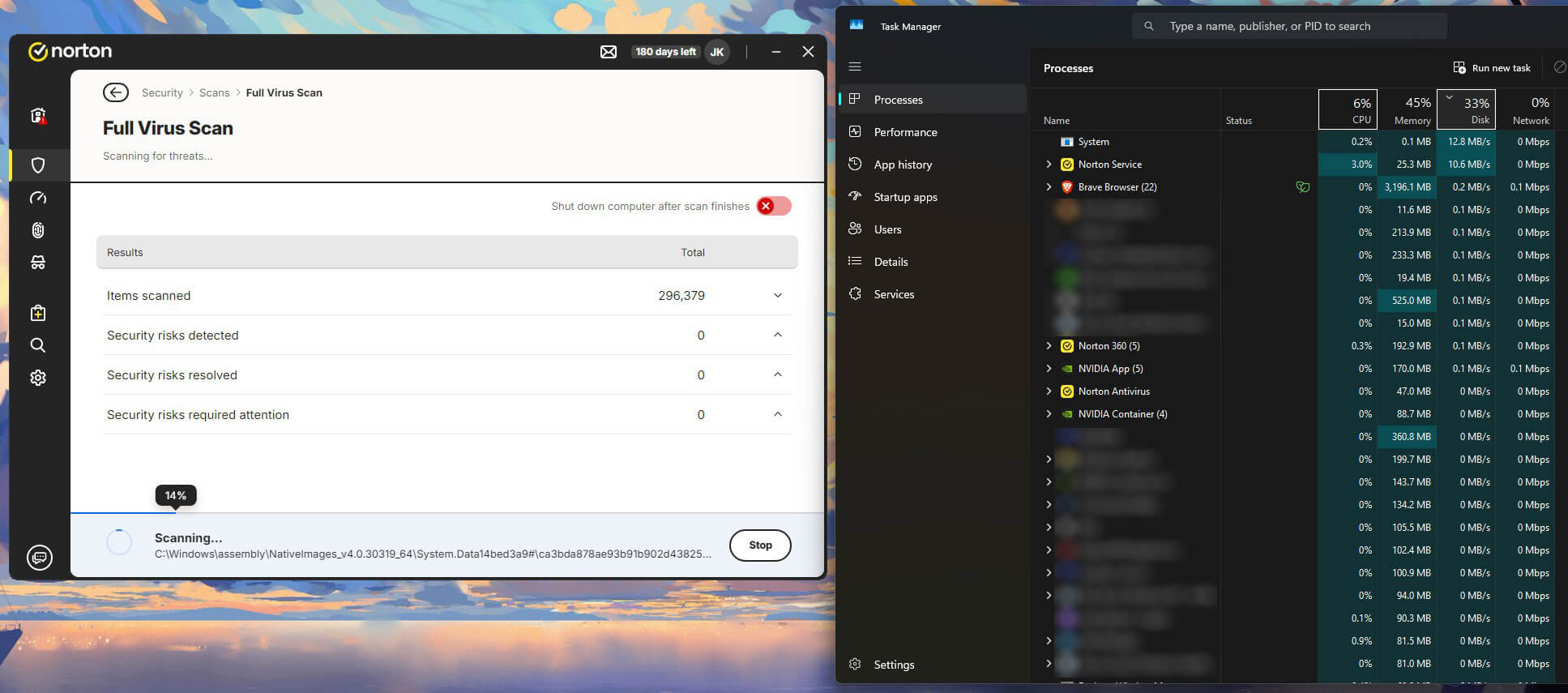Screen dimensions: 1568x693
Task: Open the Identity spy icon in Norton sidebar
Action: 38,263
